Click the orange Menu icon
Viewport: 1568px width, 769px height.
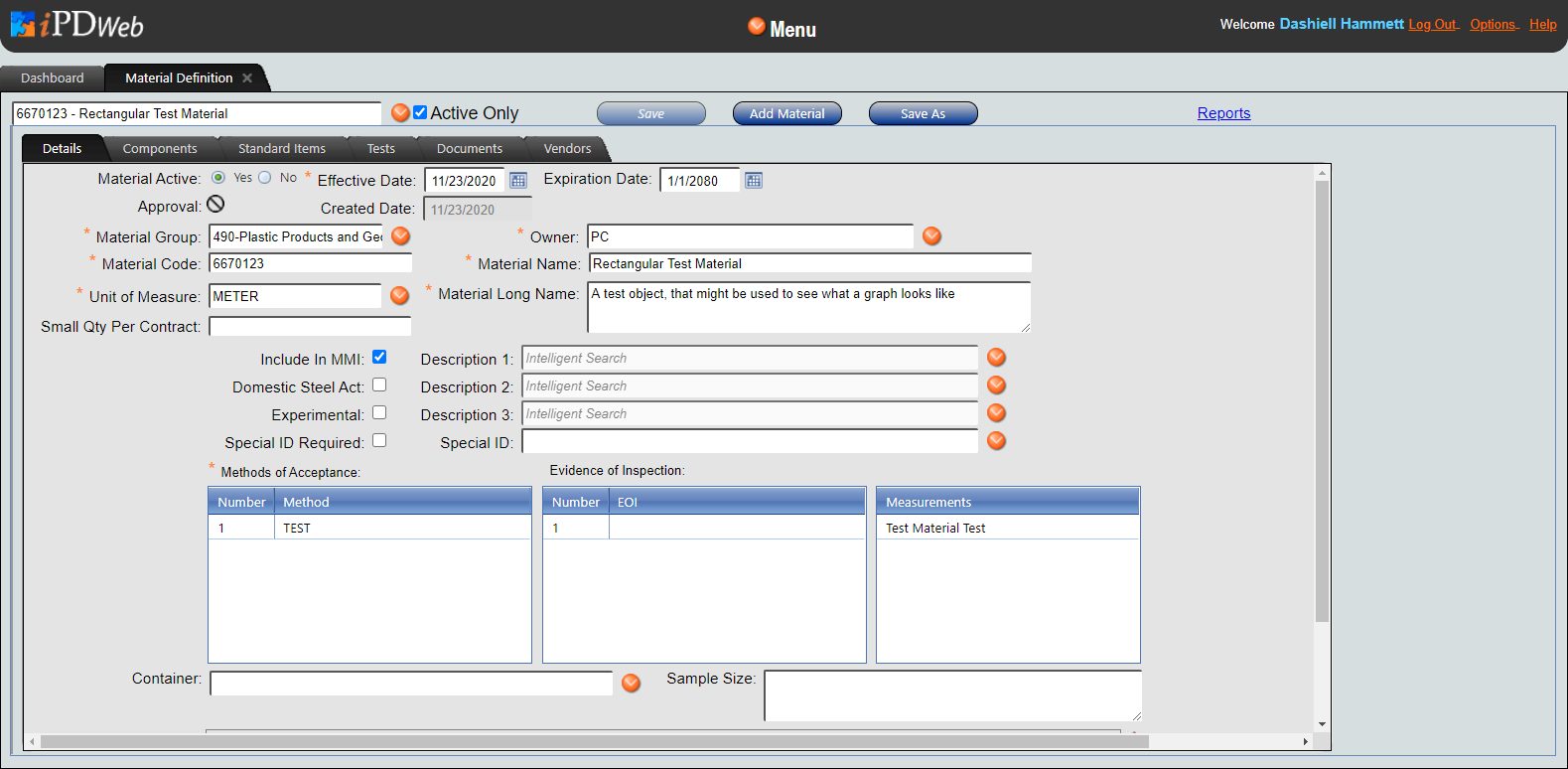(x=757, y=27)
